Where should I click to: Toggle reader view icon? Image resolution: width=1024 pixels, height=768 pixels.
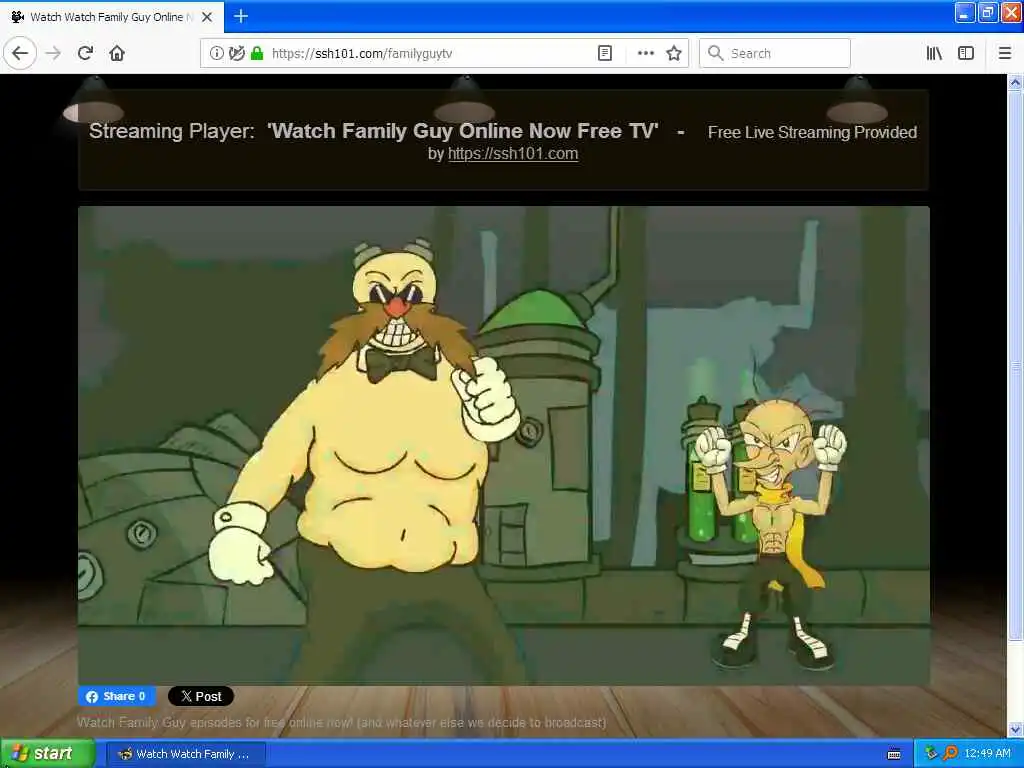click(x=605, y=53)
